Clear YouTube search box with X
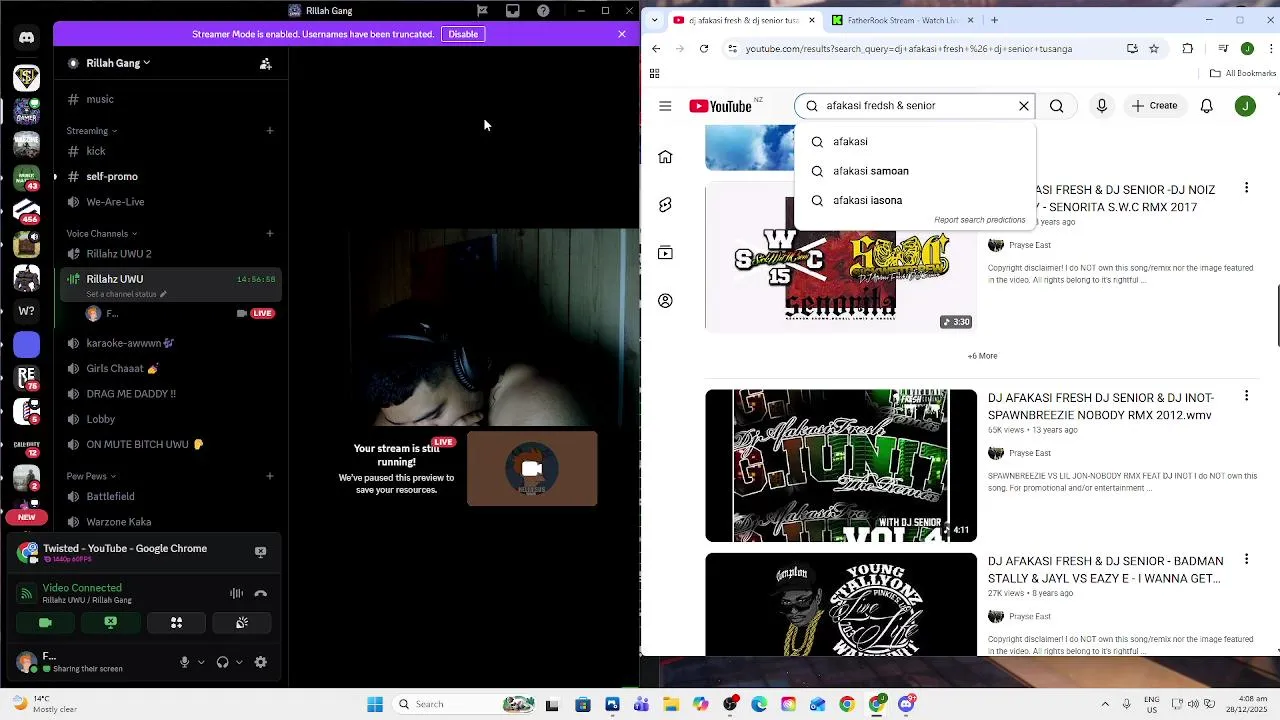The height and width of the screenshot is (720, 1280). 1023,106
